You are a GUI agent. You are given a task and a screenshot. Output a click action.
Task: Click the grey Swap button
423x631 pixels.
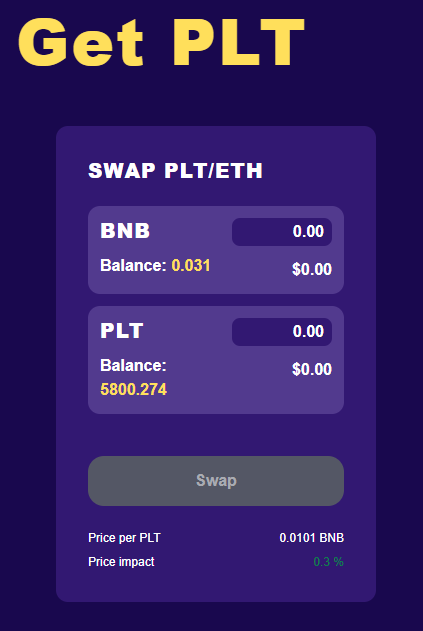click(x=216, y=481)
